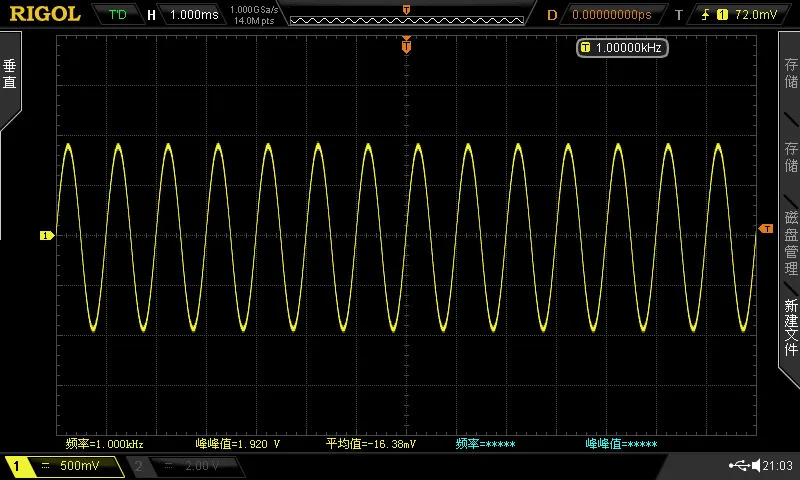
Task: Toggle channel 1 500mV indicator
Action: click(x=65, y=466)
